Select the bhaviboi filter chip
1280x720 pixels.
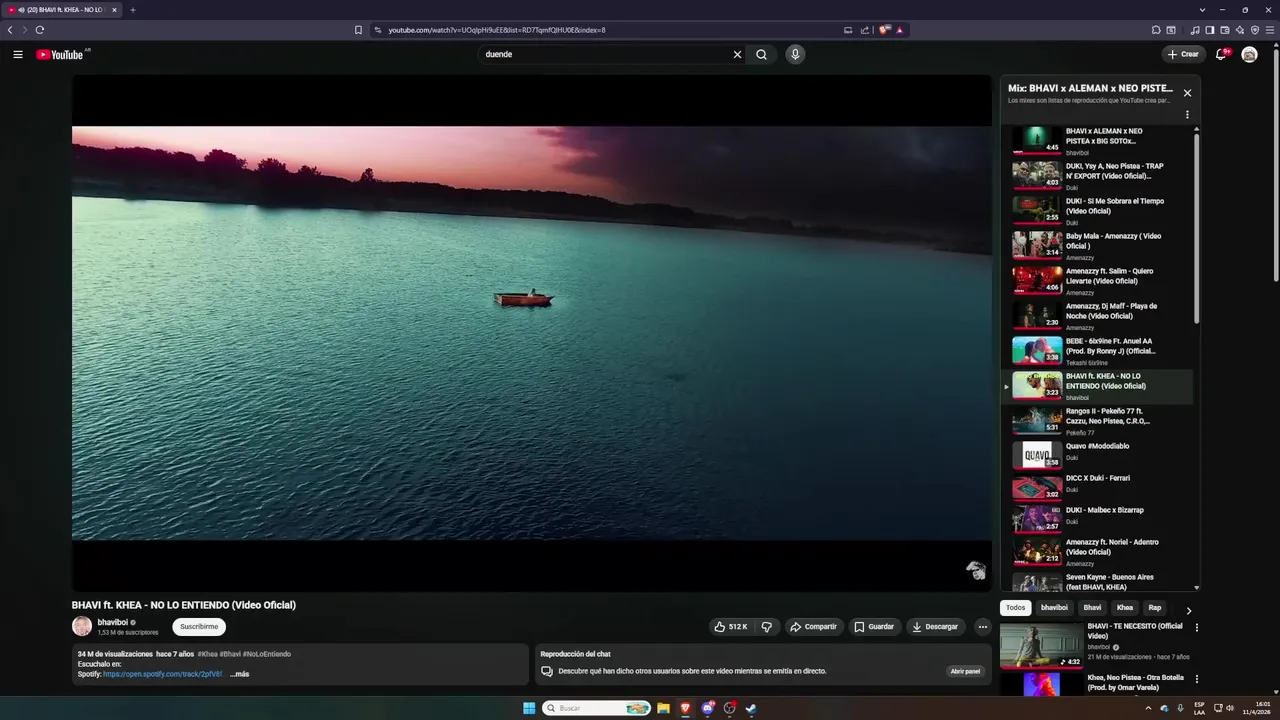1054,608
